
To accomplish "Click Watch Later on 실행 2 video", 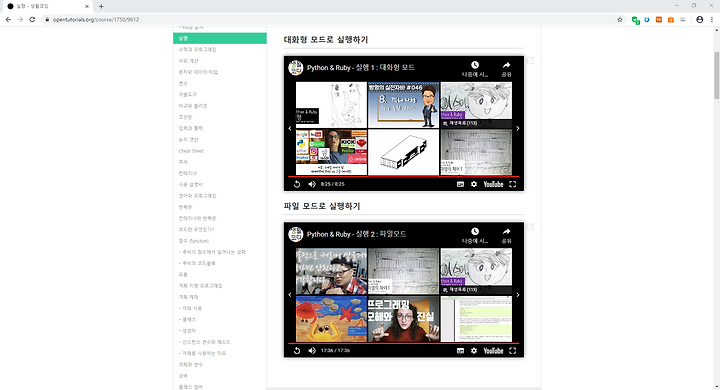I will (x=475, y=235).
